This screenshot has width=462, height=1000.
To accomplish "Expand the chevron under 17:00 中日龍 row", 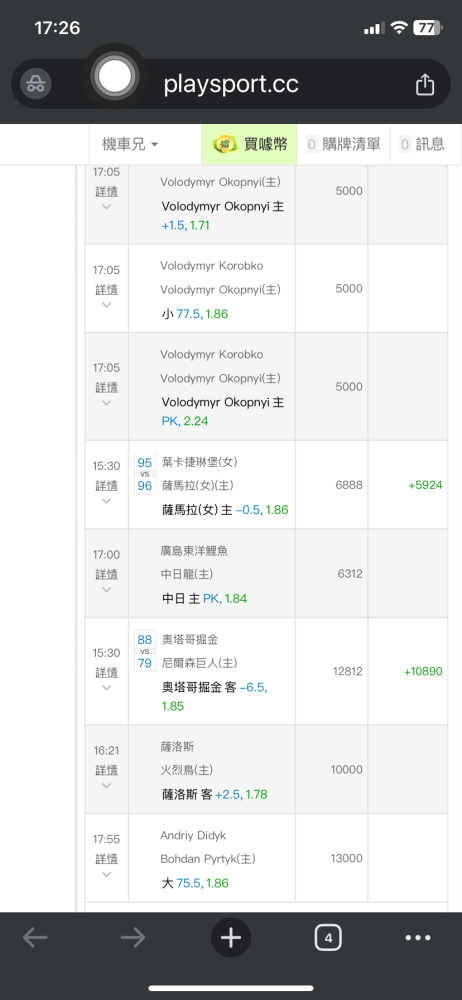I will pos(107,589).
